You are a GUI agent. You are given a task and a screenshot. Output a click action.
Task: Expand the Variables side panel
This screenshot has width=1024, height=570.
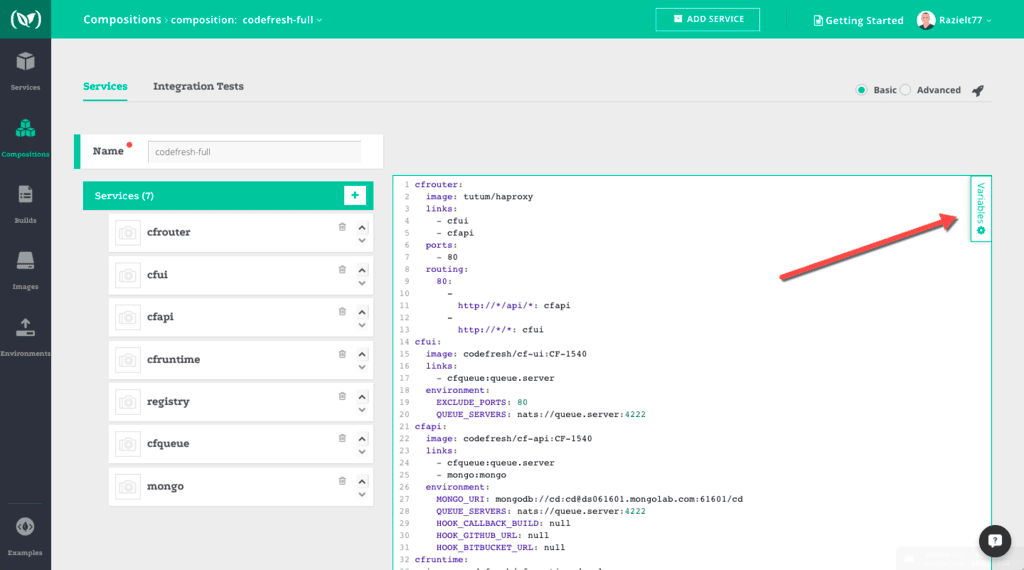(980, 208)
